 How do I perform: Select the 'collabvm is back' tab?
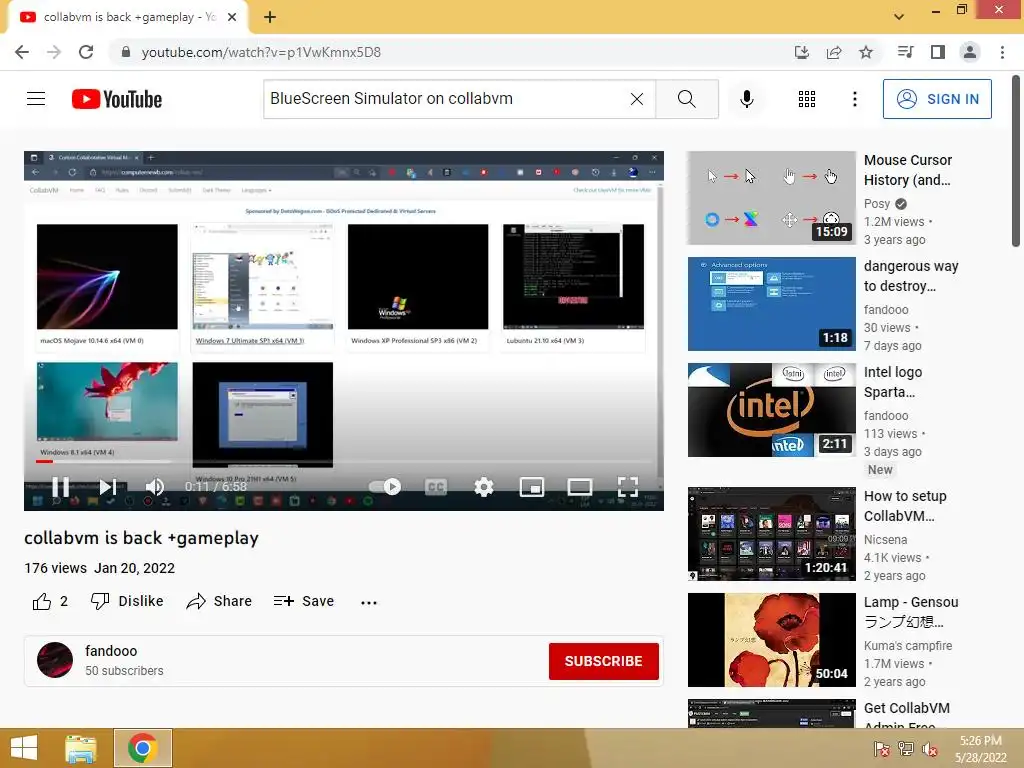129,17
